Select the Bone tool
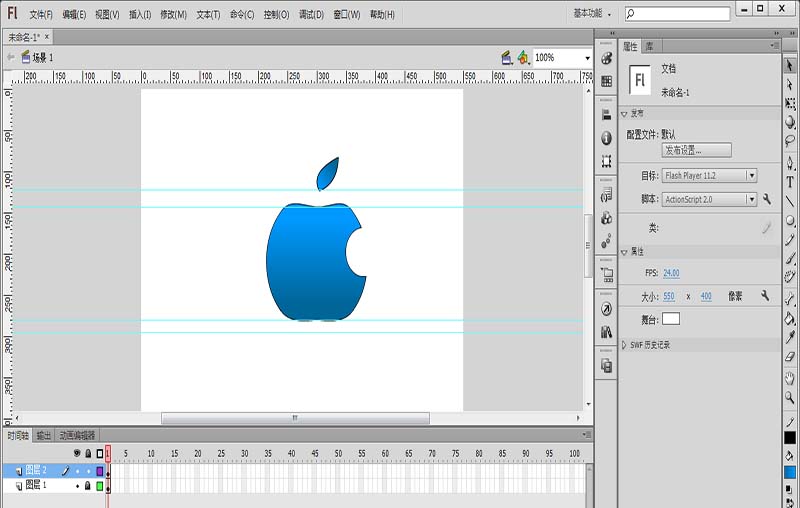Image resolution: width=800 pixels, height=508 pixels. coord(790,299)
